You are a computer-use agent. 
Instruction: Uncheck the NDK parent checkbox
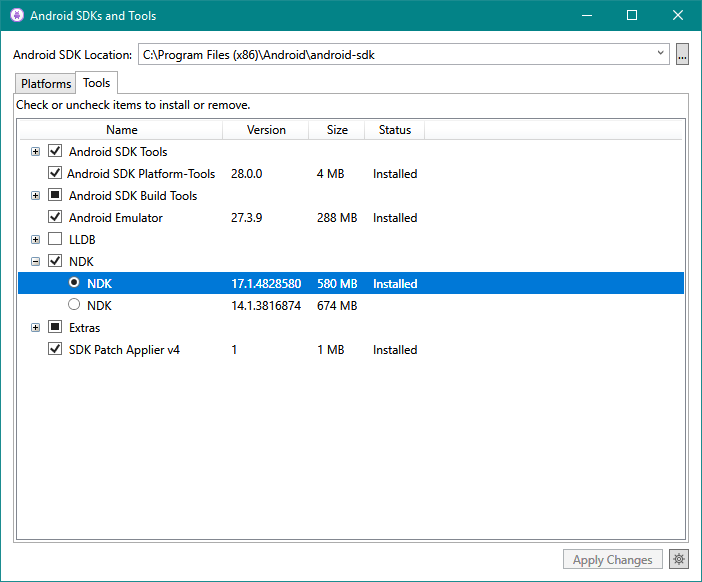point(55,261)
